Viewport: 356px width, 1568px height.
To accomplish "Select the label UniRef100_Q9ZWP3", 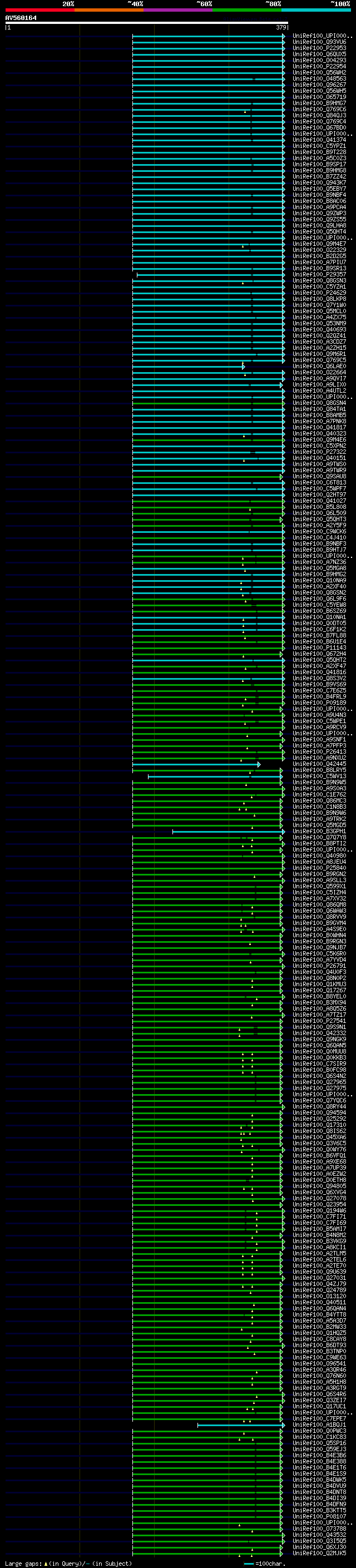I will point(319,213).
